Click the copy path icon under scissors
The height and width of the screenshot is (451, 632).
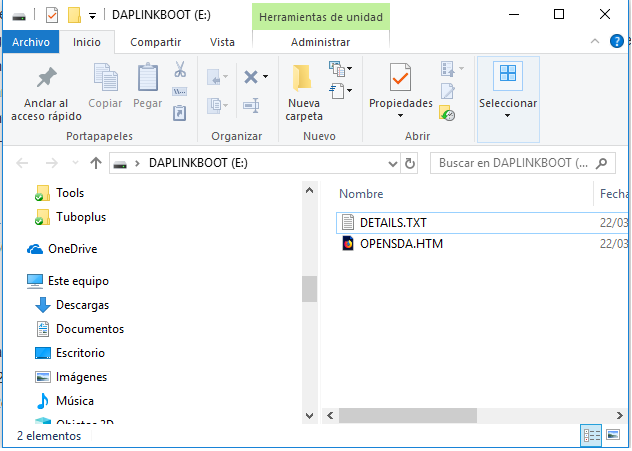coord(179,91)
